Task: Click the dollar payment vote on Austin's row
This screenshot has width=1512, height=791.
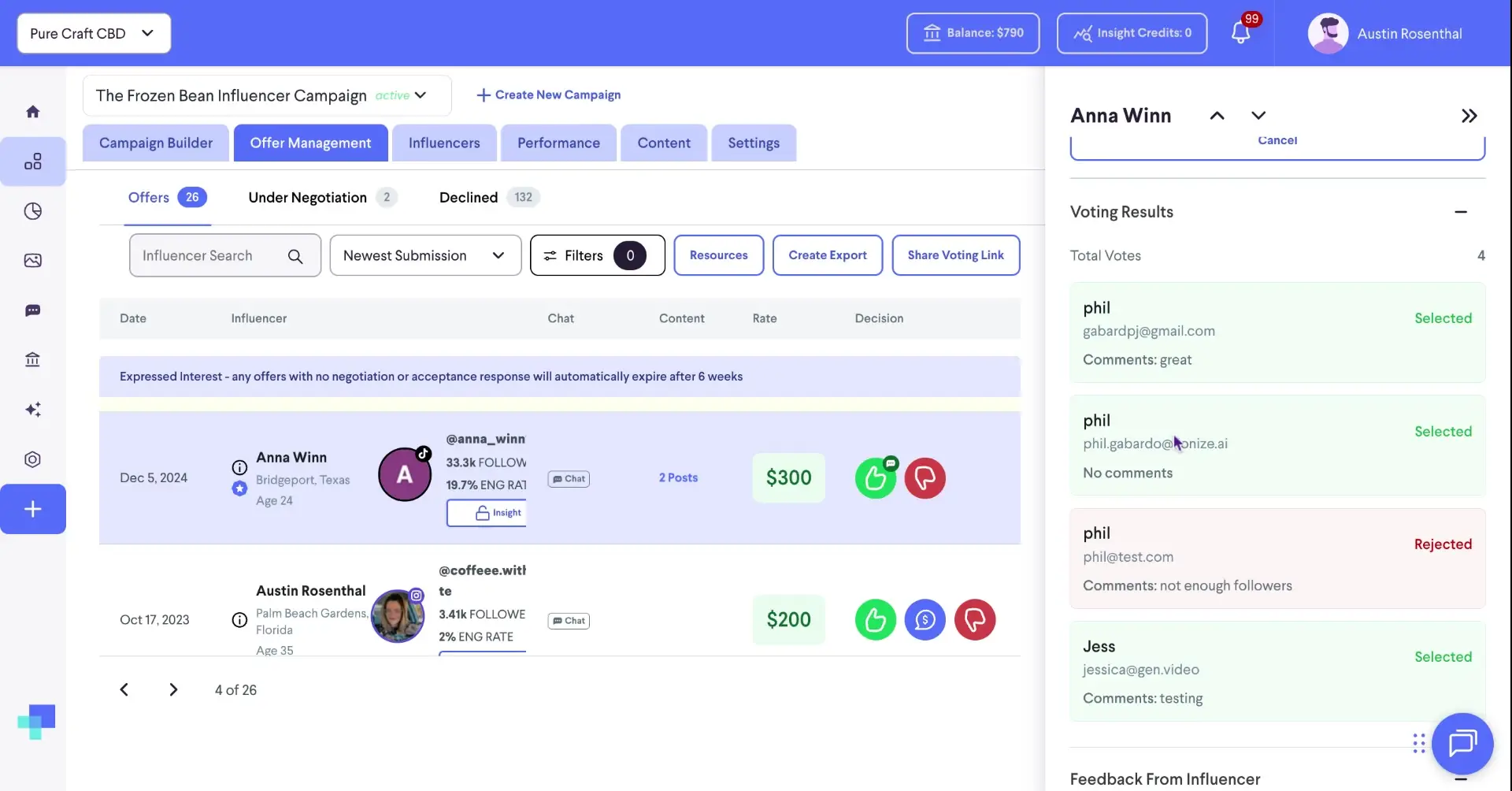Action: pos(925,620)
